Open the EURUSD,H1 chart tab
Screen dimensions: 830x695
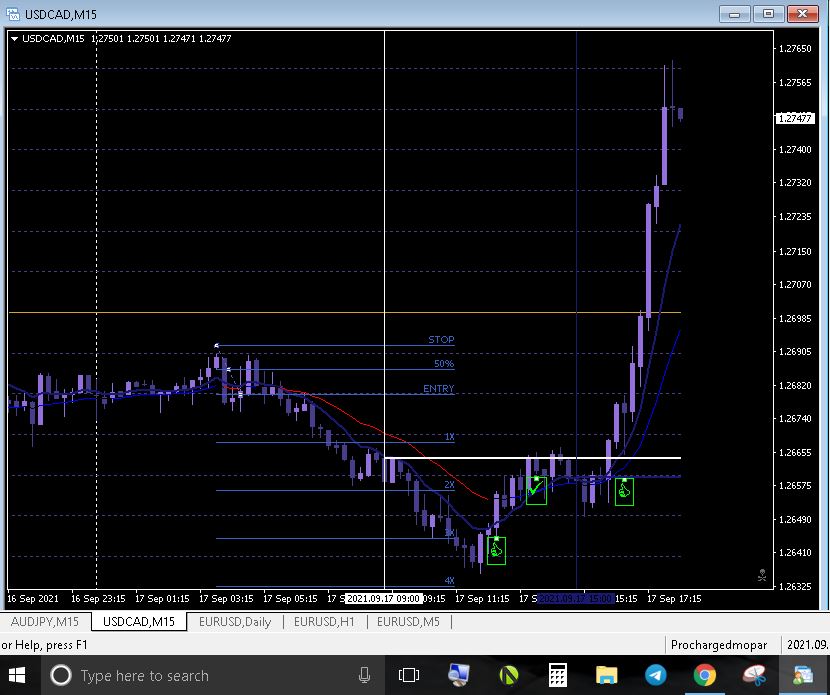(x=324, y=621)
